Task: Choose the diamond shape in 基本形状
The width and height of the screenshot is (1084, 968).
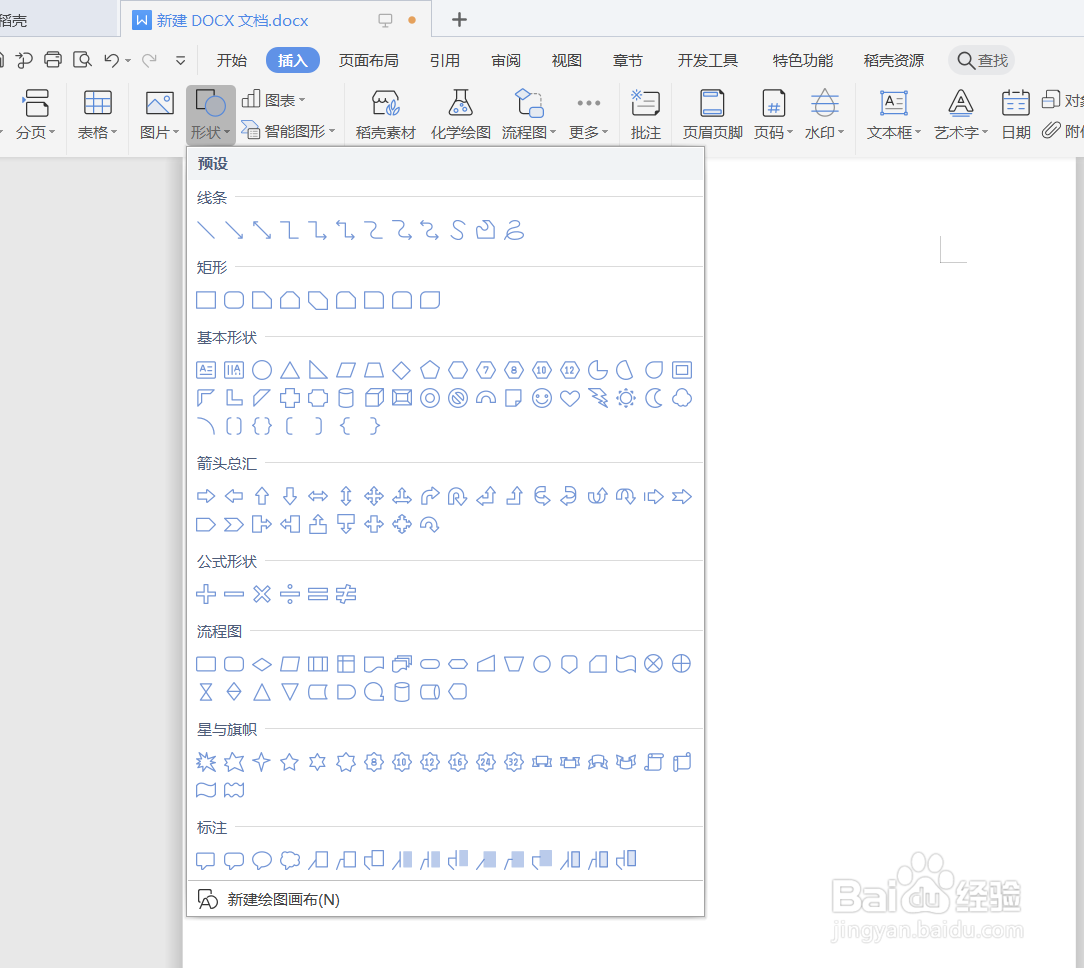Action: 402,370
